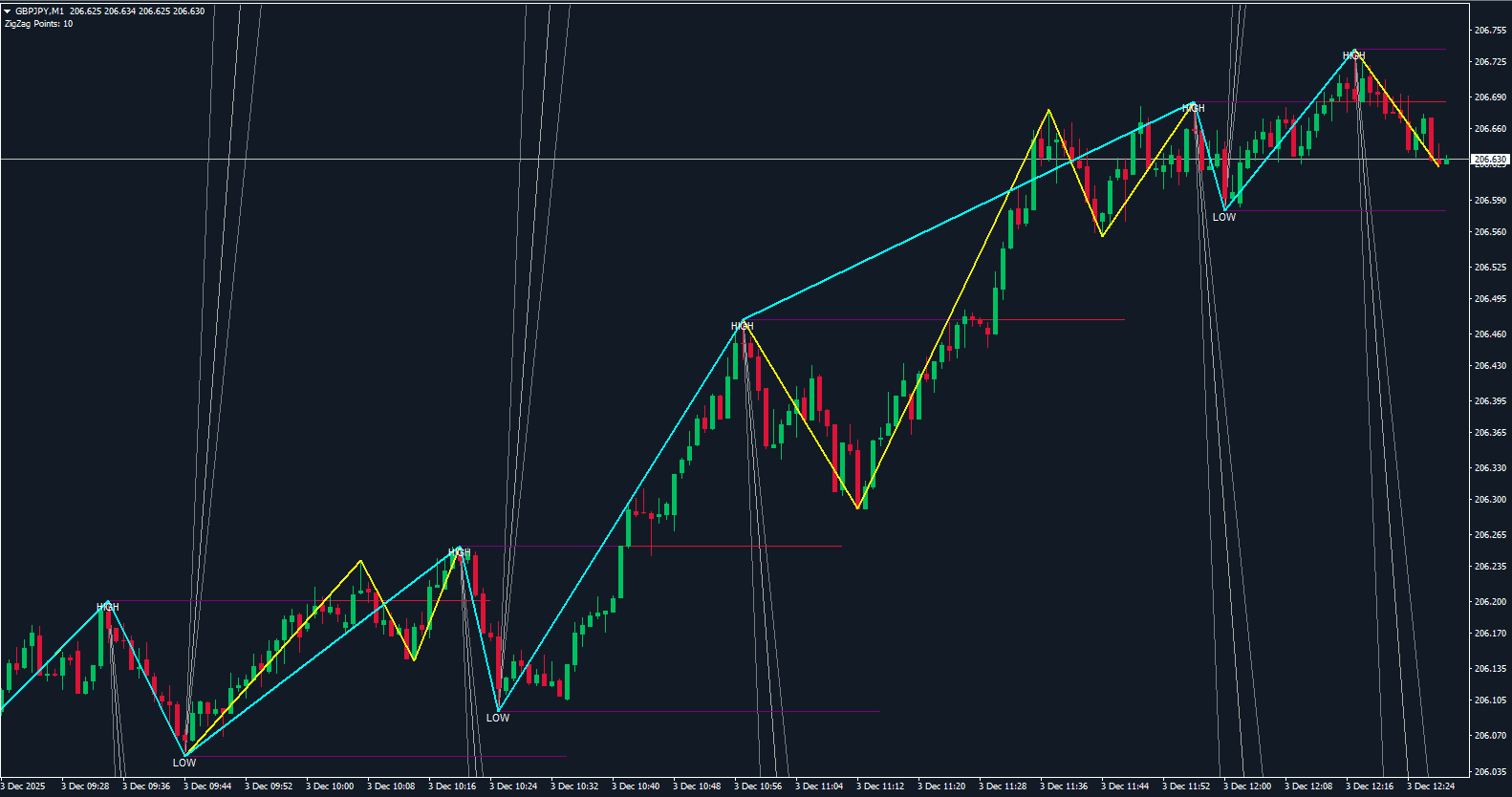The image size is (1512, 797).
Task: Click the '3 Dec 11:36' time label
Action: click(x=1064, y=786)
